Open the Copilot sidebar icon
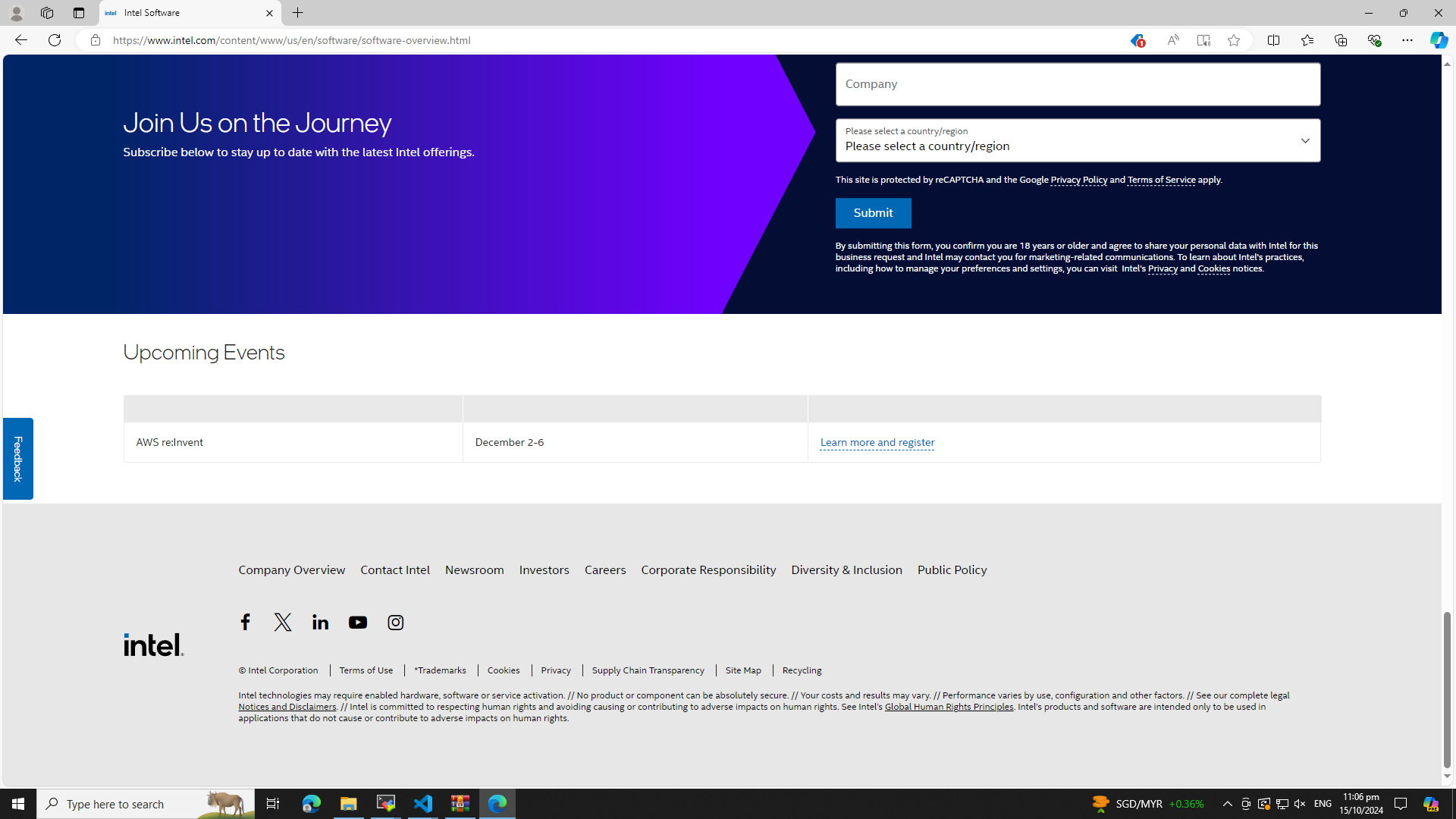 pos(1439,40)
